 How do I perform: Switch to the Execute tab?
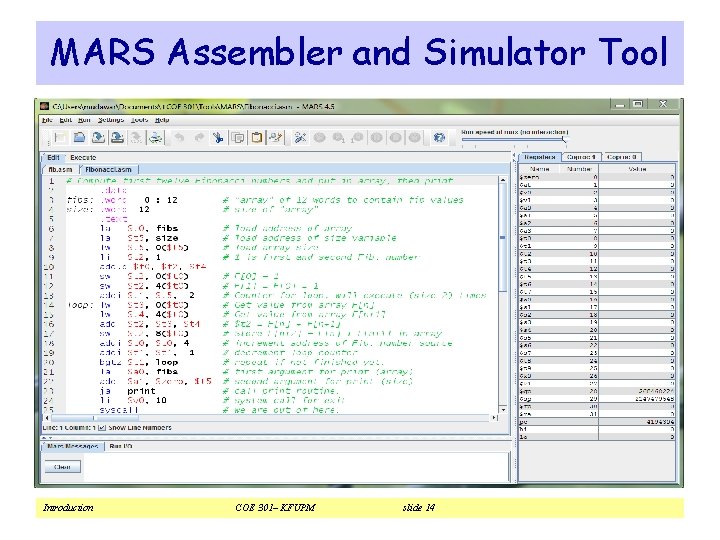83,158
